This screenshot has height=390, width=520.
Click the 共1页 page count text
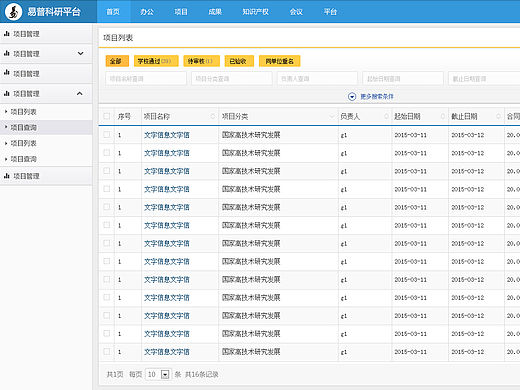coord(115,374)
